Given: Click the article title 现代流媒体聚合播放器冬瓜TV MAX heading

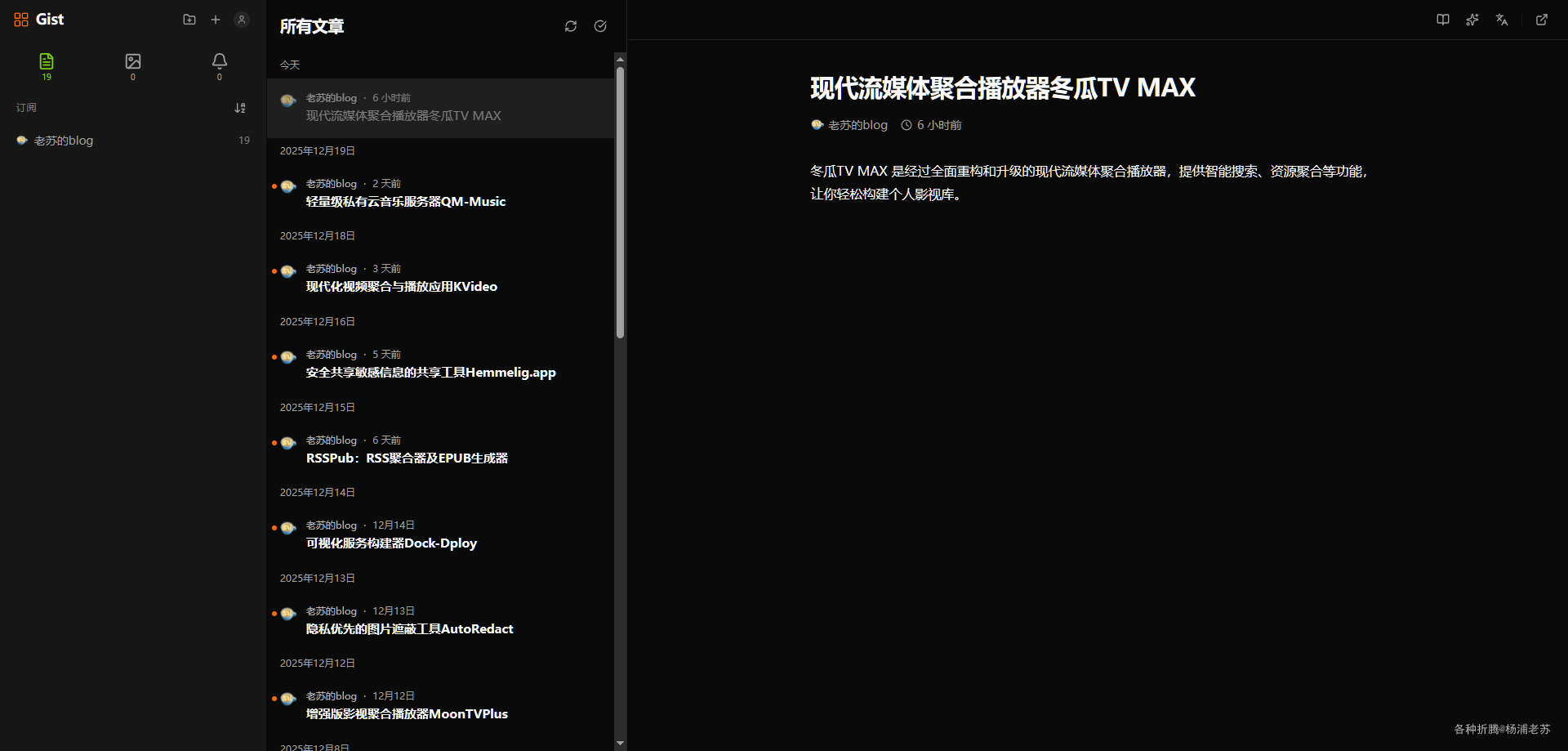Looking at the screenshot, I should 1003,87.
